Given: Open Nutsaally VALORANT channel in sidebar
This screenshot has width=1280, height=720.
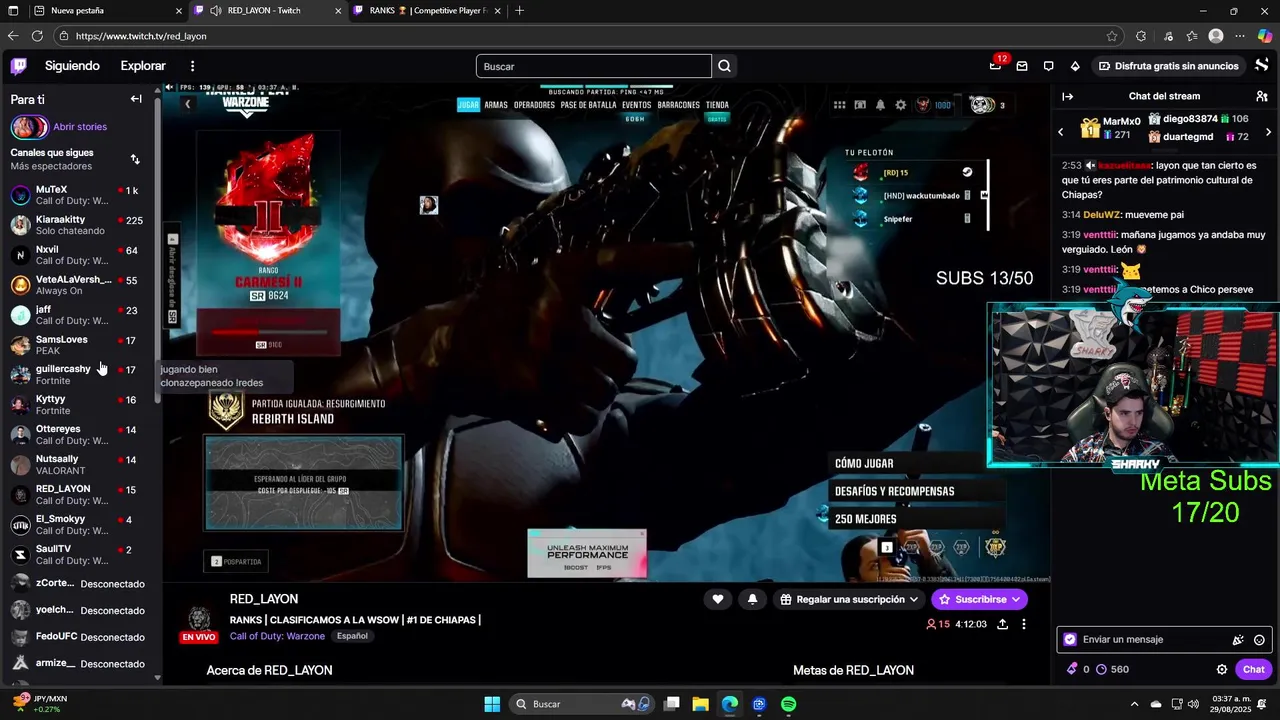Looking at the screenshot, I should click(78, 465).
